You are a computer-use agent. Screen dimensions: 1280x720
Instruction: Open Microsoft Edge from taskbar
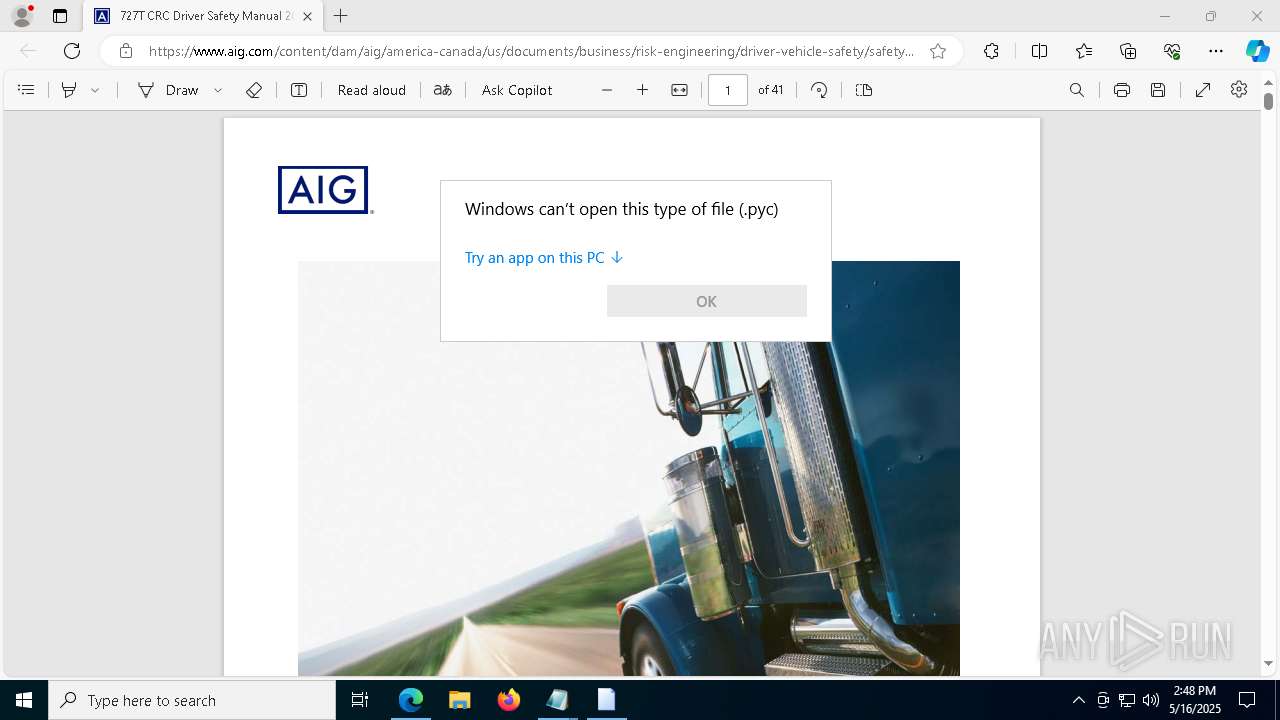coord(411,700)
